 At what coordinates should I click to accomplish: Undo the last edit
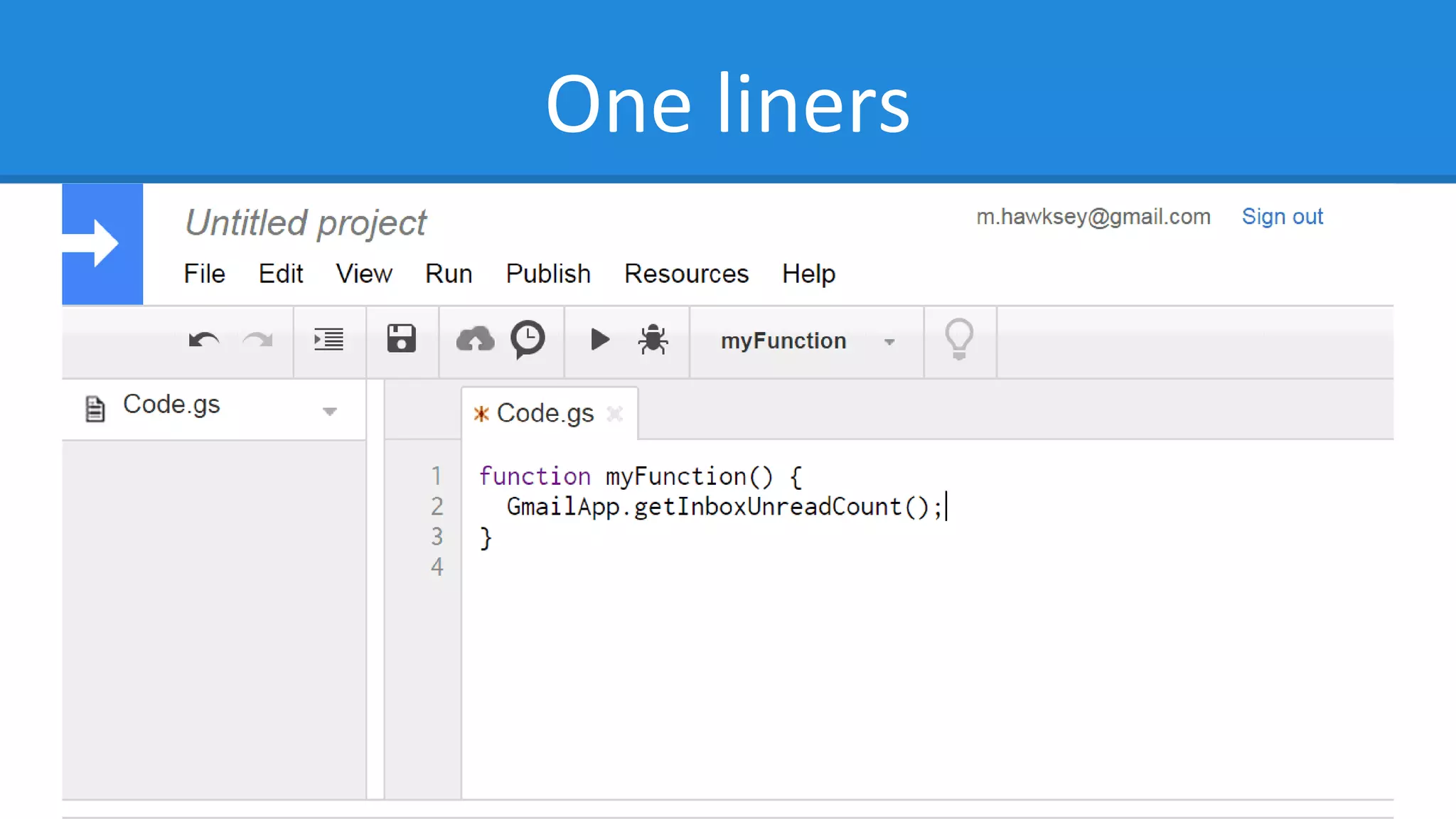[x=204, y=341]
